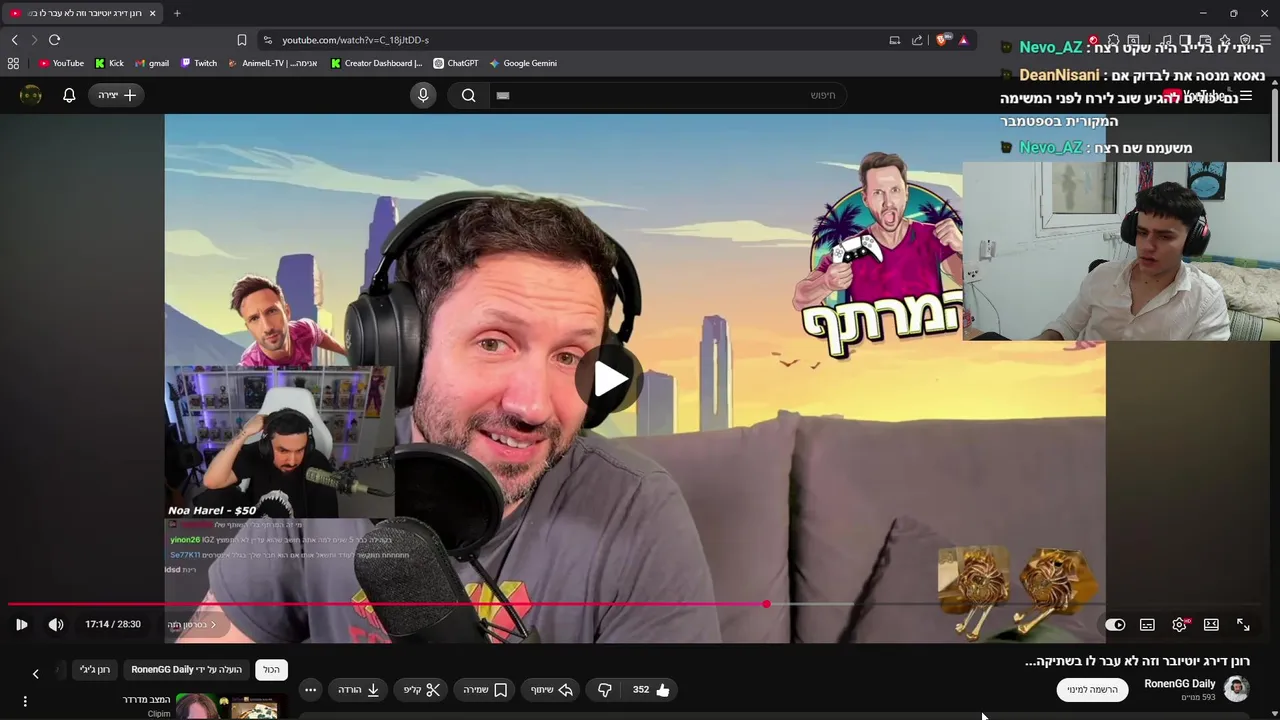Viewport: 1280px width, 720px height.
Task: Select the 'הועלה על ידי RonenGG Daily' chip
Action: pos(187,670)
